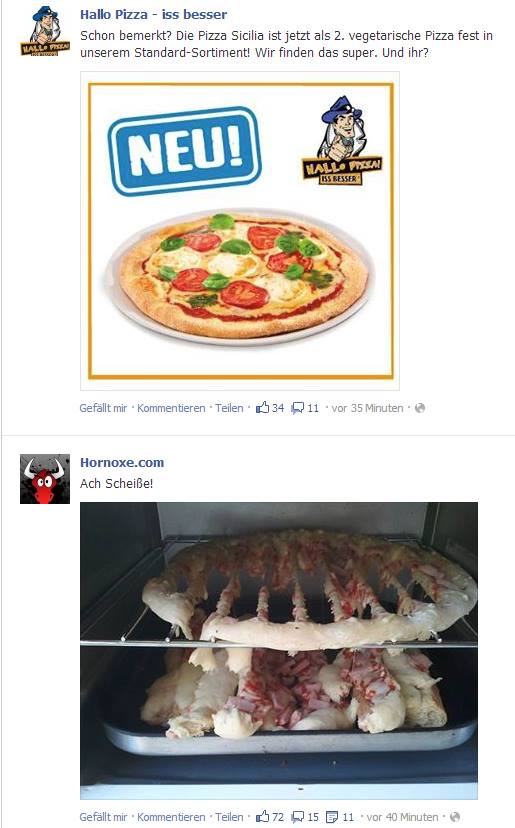Click Kommentieren under the Pizza Sicilia post
515x828 pixels.
tap(171, 408)
